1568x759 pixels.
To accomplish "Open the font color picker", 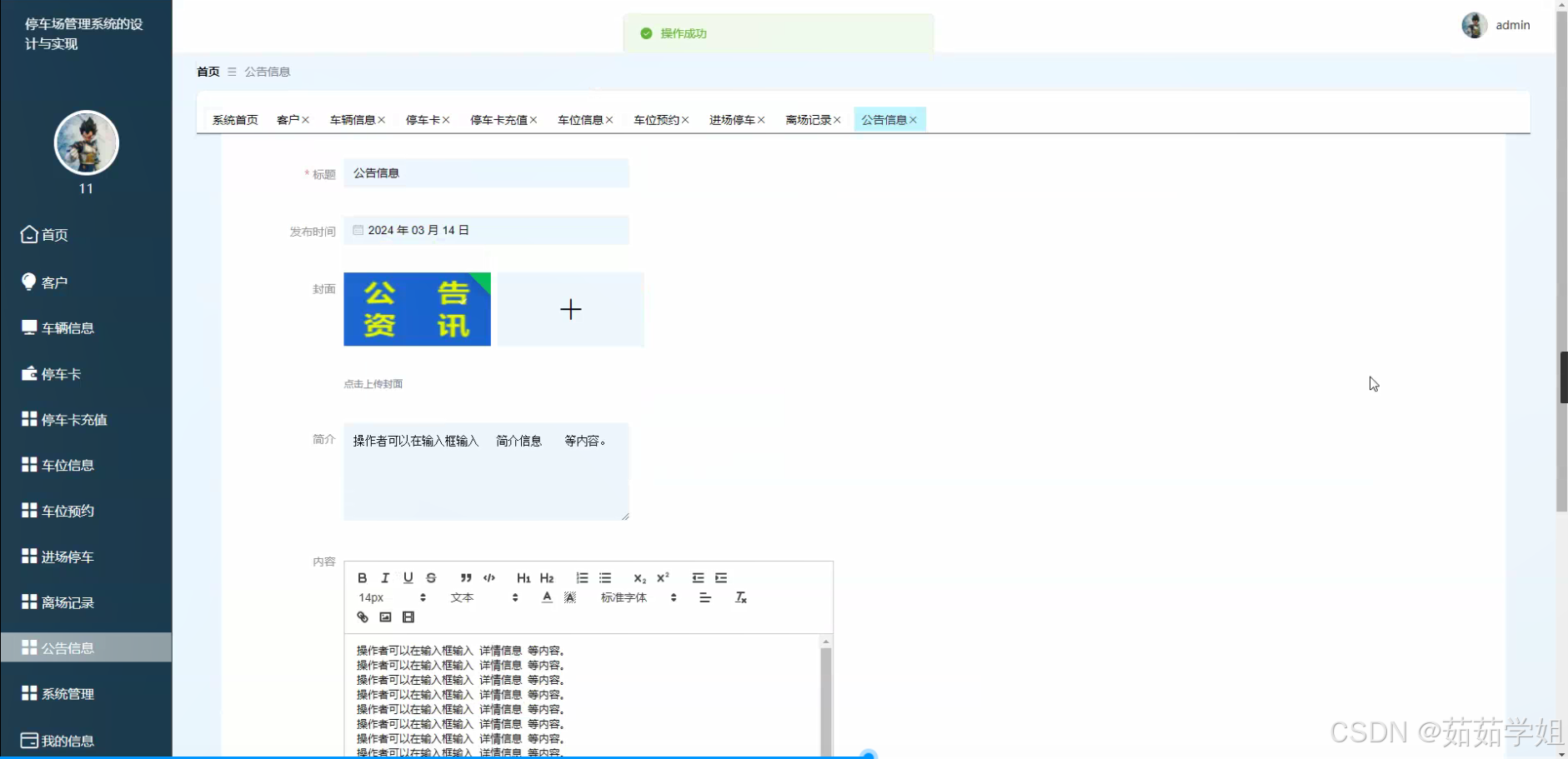I will [x=547, y=597].
